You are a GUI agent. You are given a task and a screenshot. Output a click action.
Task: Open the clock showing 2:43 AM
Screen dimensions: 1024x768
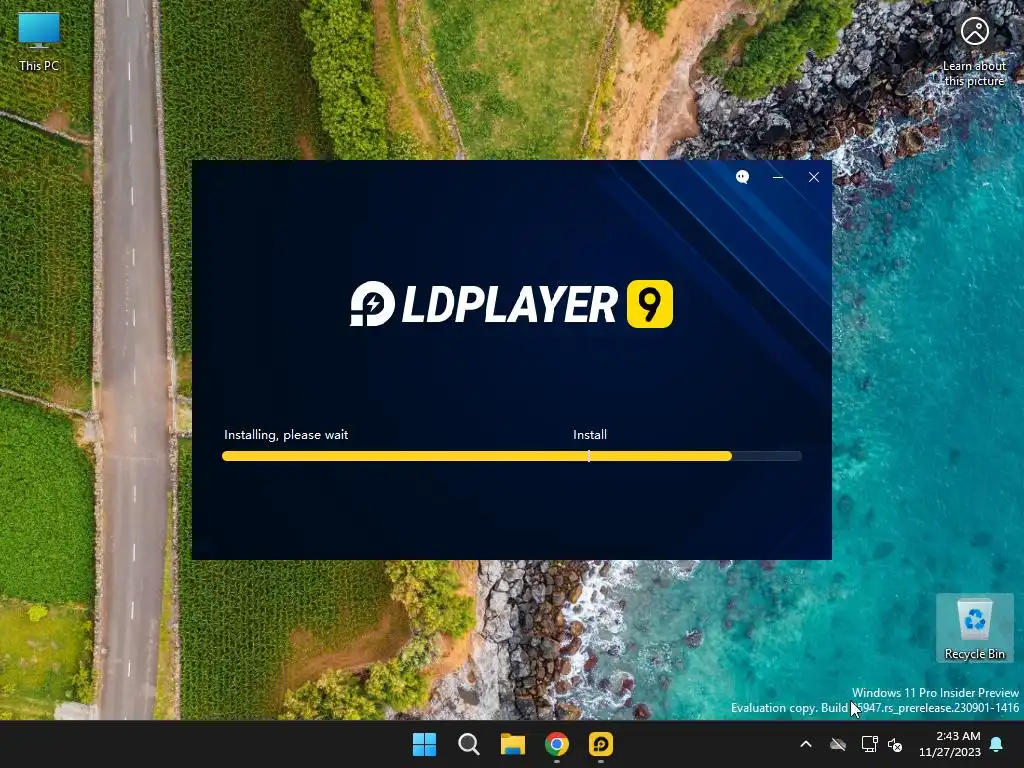pos(950,744)
